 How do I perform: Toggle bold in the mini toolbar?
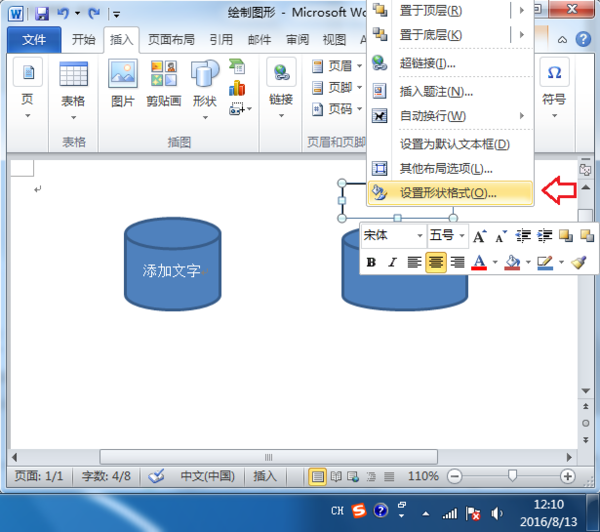tap(371, 262)
